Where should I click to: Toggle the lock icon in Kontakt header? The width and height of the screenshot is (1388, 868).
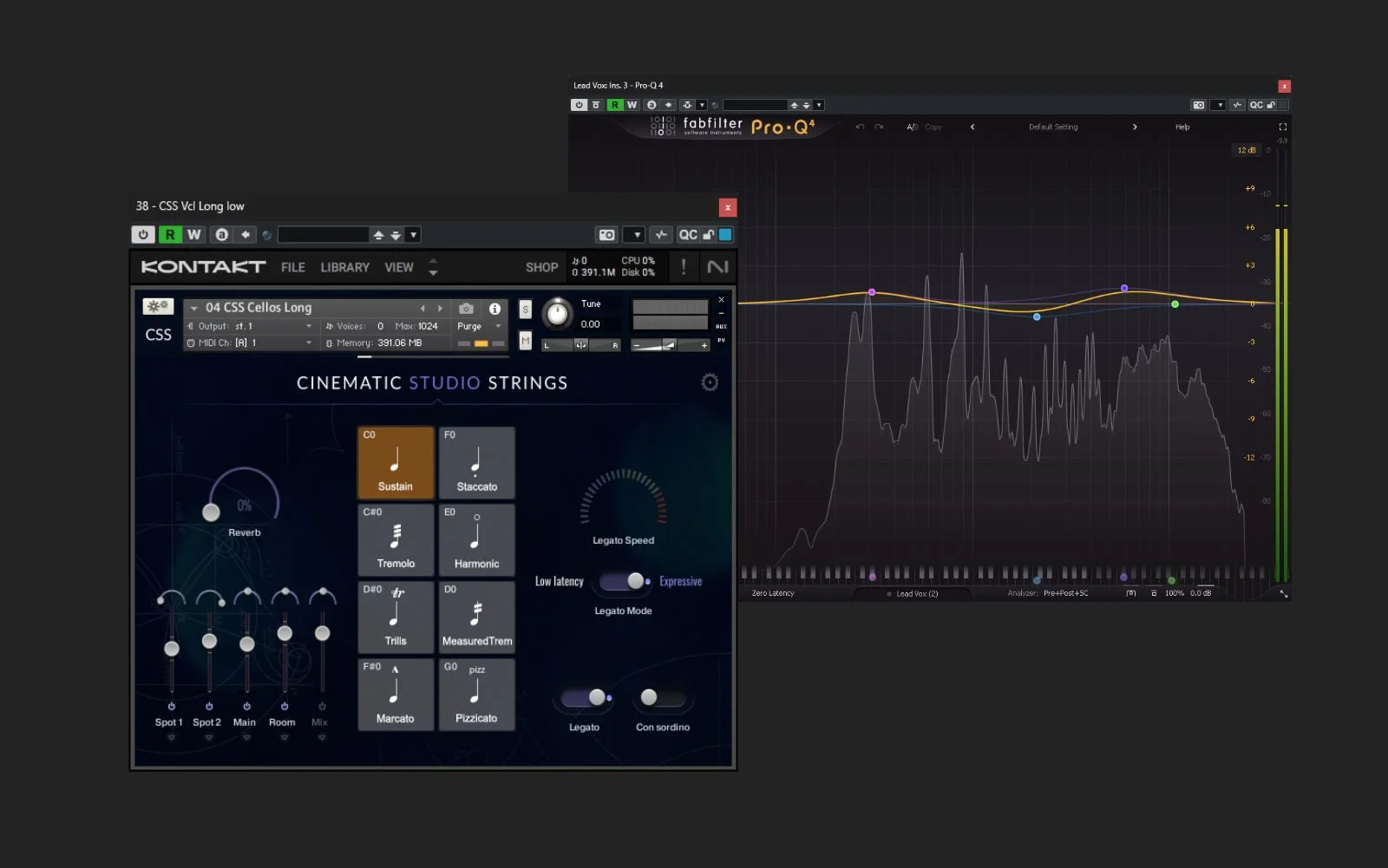pyautogui.click(x=709, y=235)
